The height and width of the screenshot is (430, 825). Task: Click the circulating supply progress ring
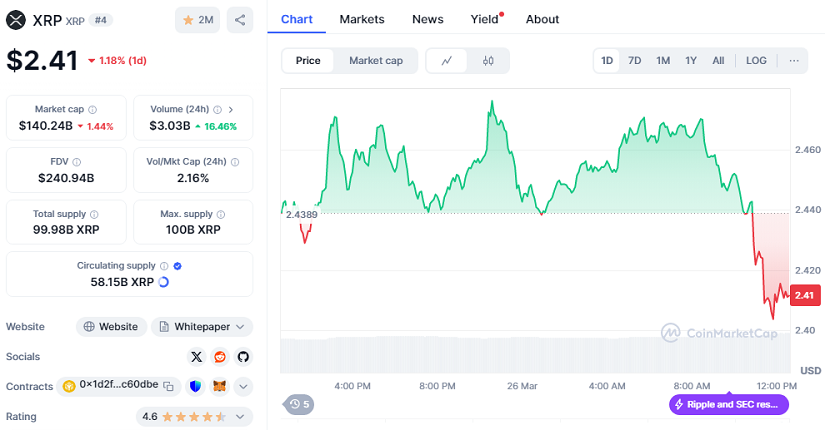point(164,282)
